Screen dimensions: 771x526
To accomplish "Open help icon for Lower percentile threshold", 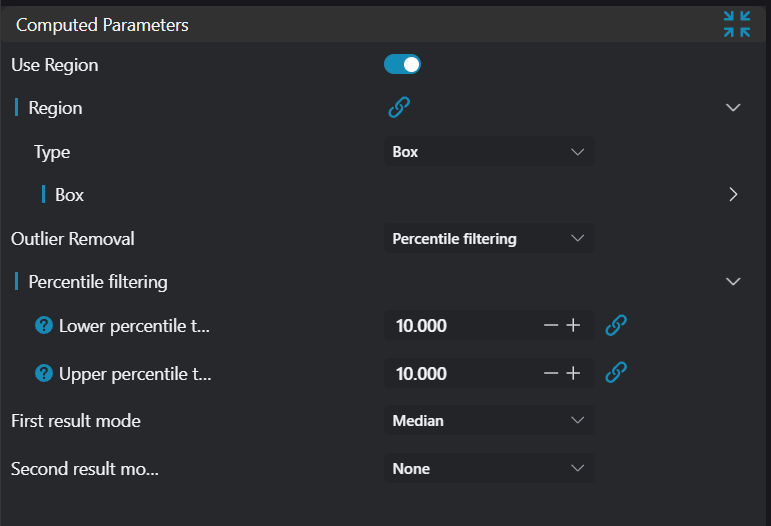I will 44,325.
